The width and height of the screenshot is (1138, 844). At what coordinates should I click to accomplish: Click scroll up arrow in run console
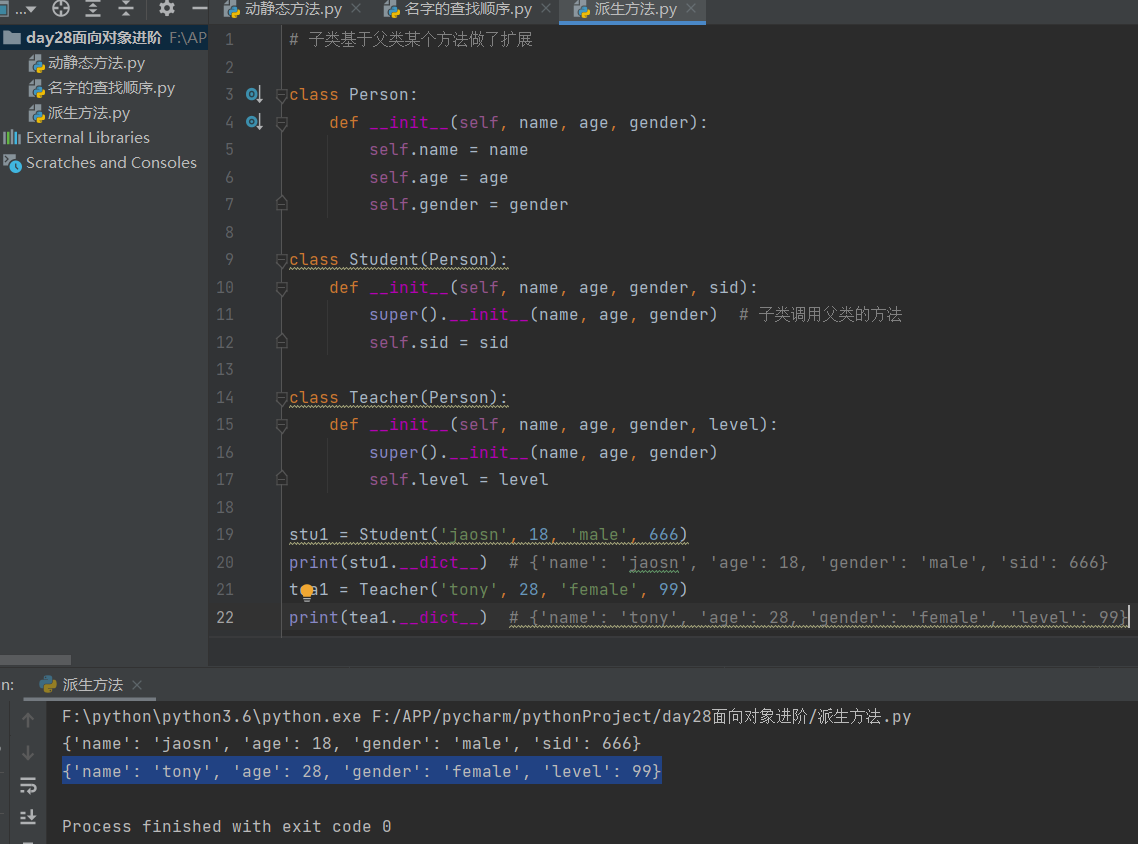point(28,720)
